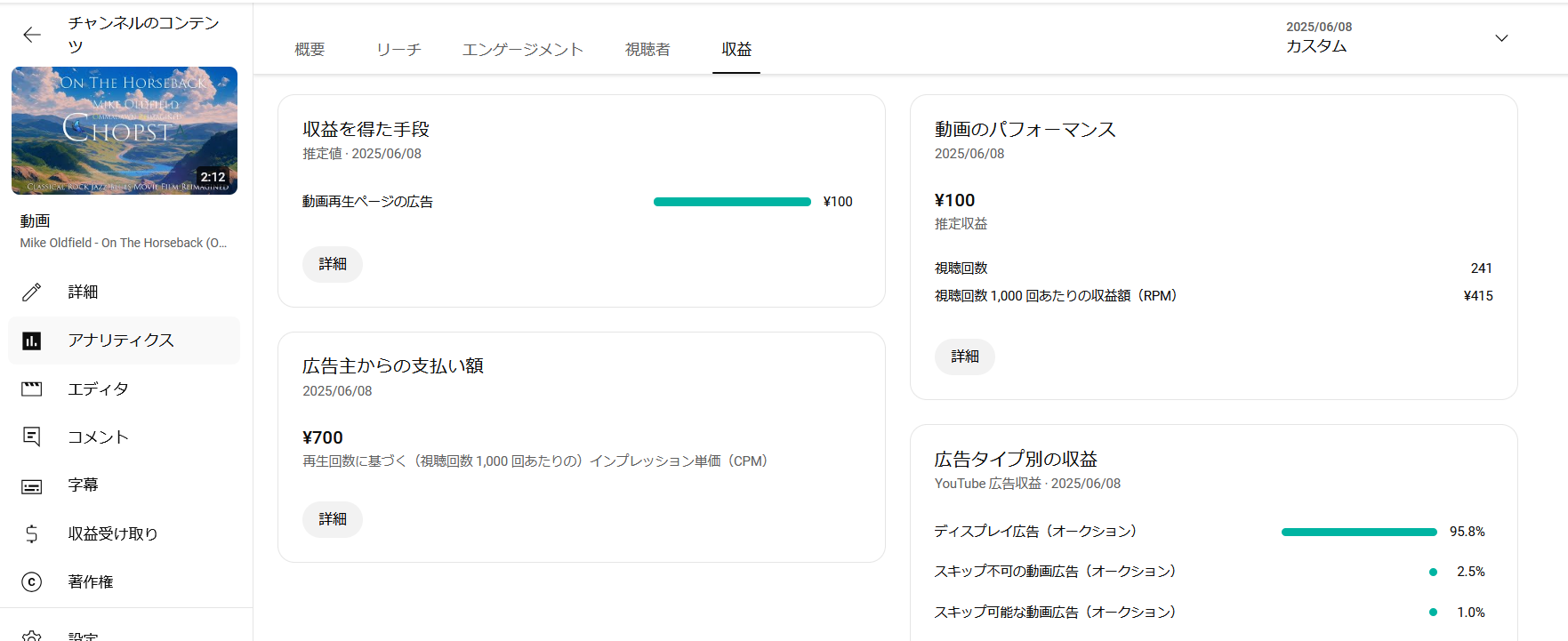This screenshot has width=1568, height=641.
Task: Click the 1.0% percentage value
Action: point(1471,612)
